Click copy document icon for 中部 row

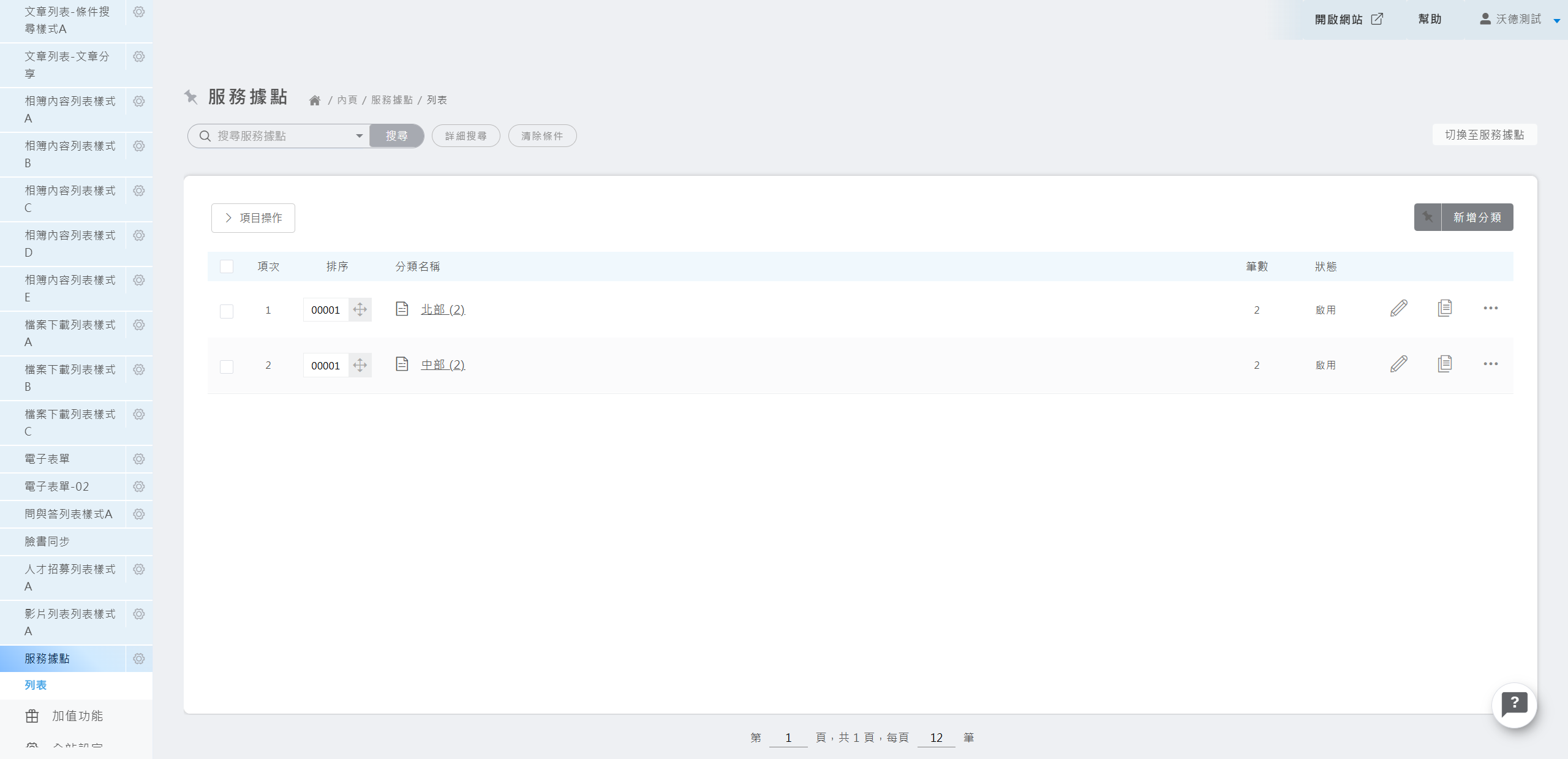pos(1445,364)
